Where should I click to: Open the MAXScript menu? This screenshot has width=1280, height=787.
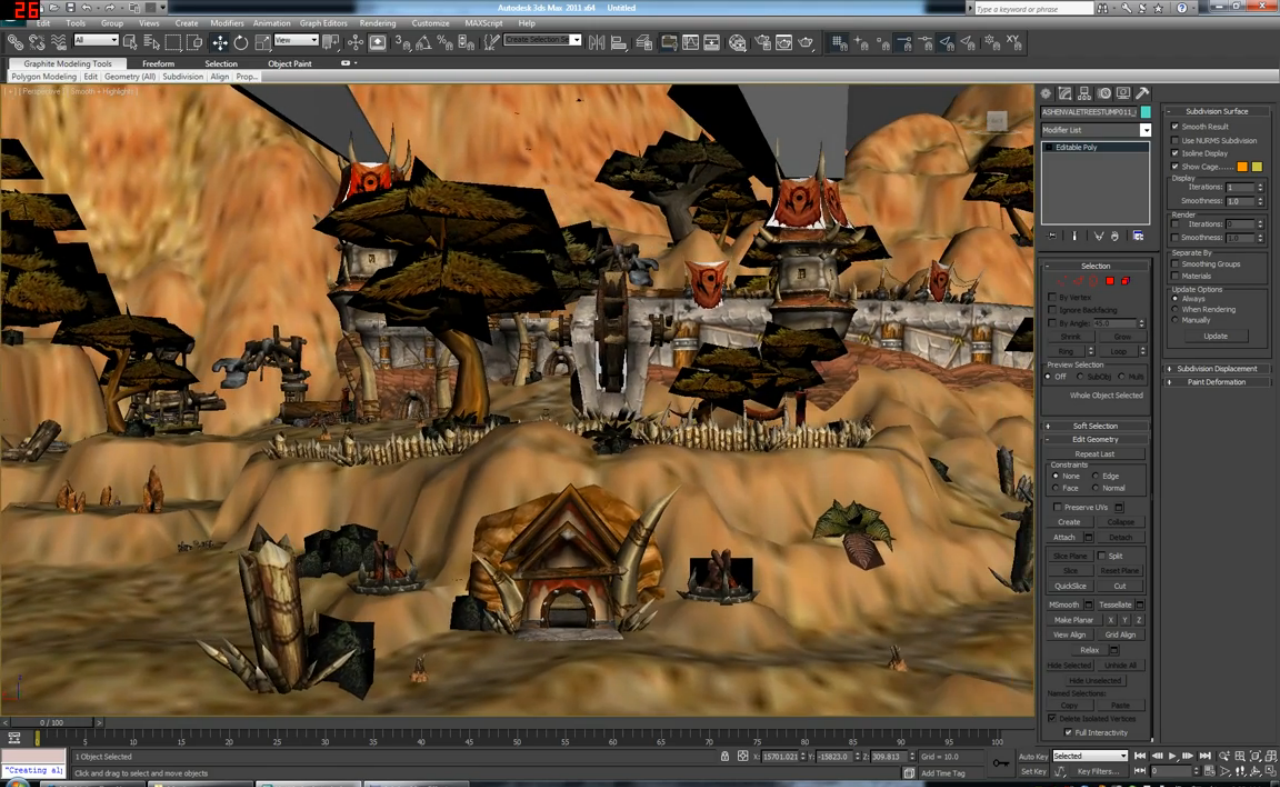pyautogui.click(x=483, y=23)
